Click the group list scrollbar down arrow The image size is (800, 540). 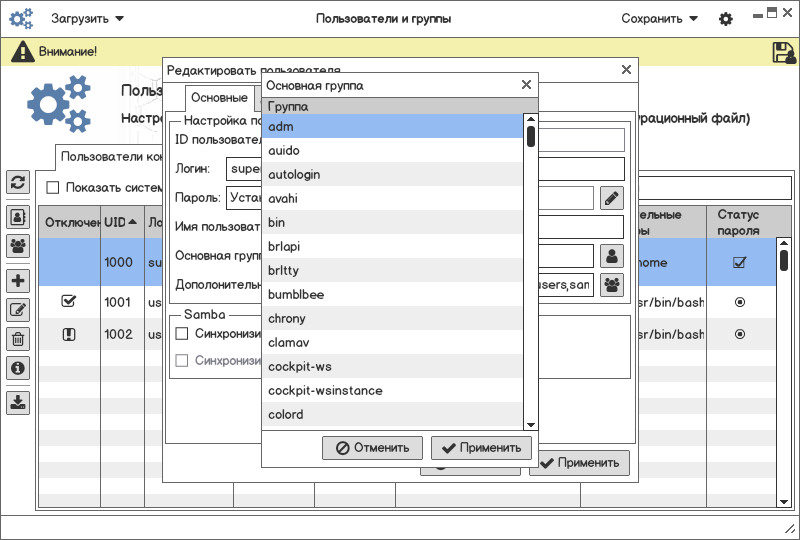pos(531,426)
